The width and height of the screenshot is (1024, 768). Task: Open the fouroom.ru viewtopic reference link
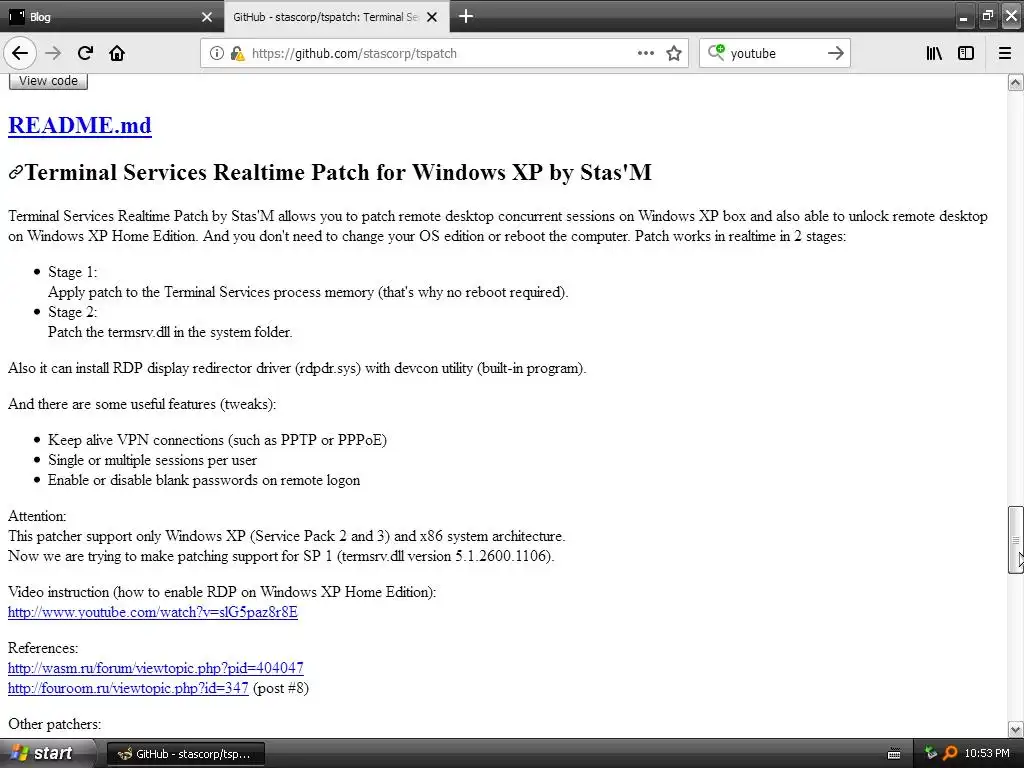(128, 688)
